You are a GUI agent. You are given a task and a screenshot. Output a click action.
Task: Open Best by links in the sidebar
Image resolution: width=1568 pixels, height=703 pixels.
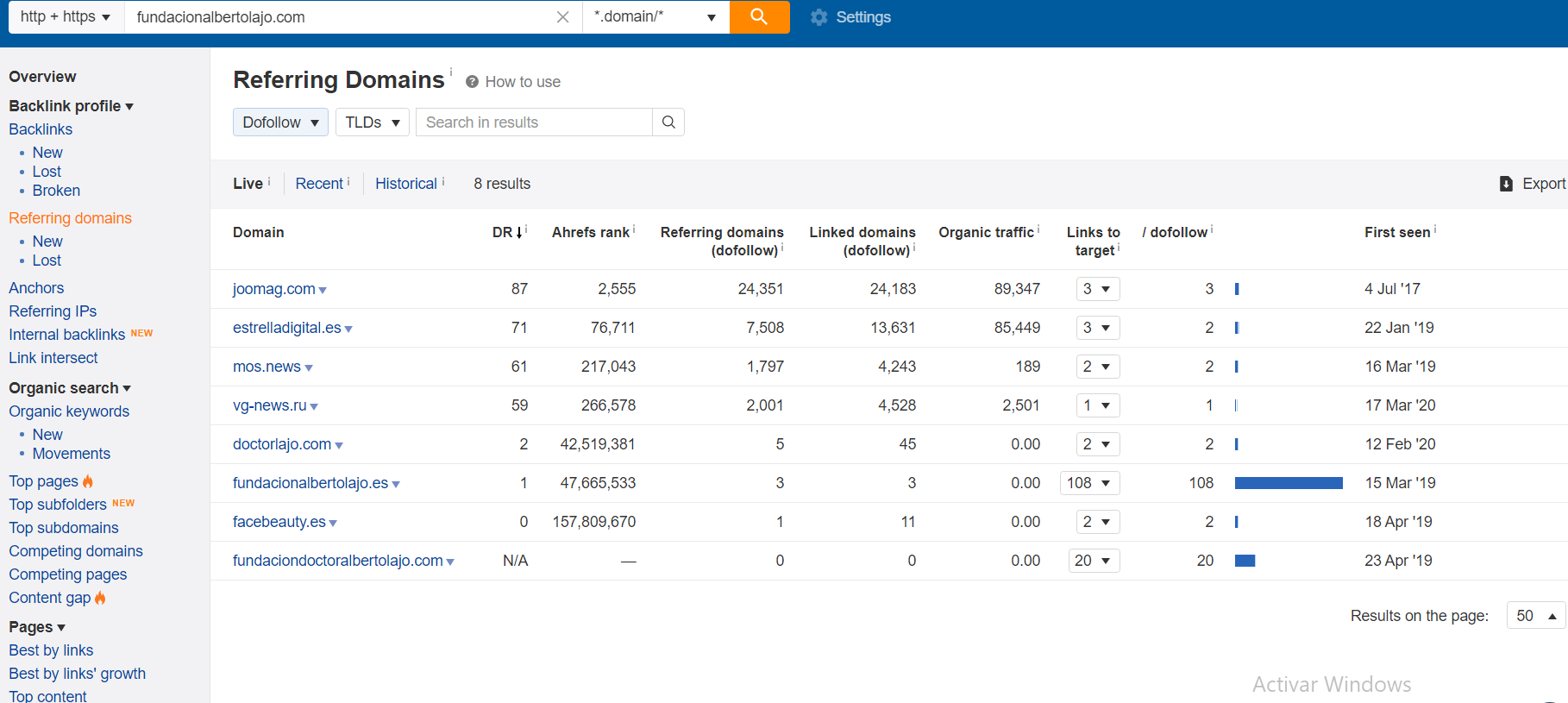[x=51, y=650]
